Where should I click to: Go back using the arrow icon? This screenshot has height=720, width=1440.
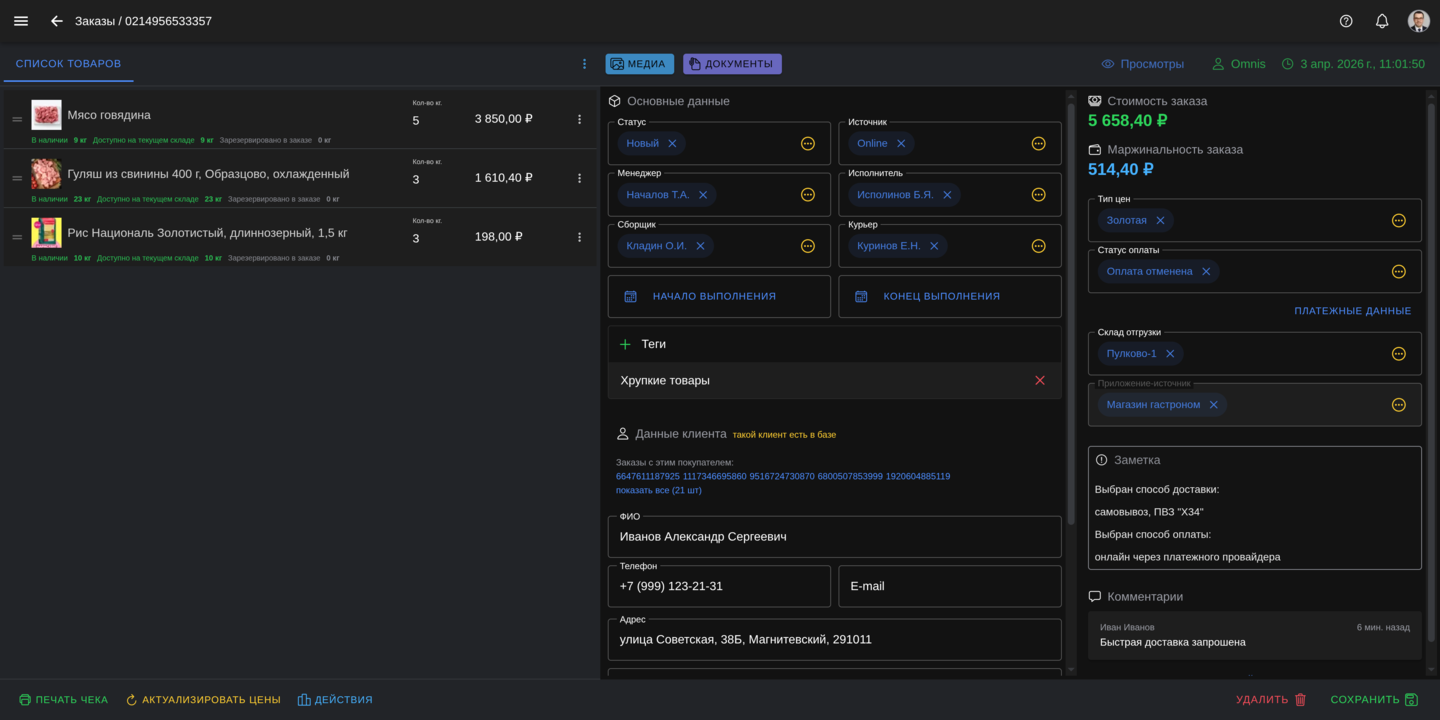[57, 21]
